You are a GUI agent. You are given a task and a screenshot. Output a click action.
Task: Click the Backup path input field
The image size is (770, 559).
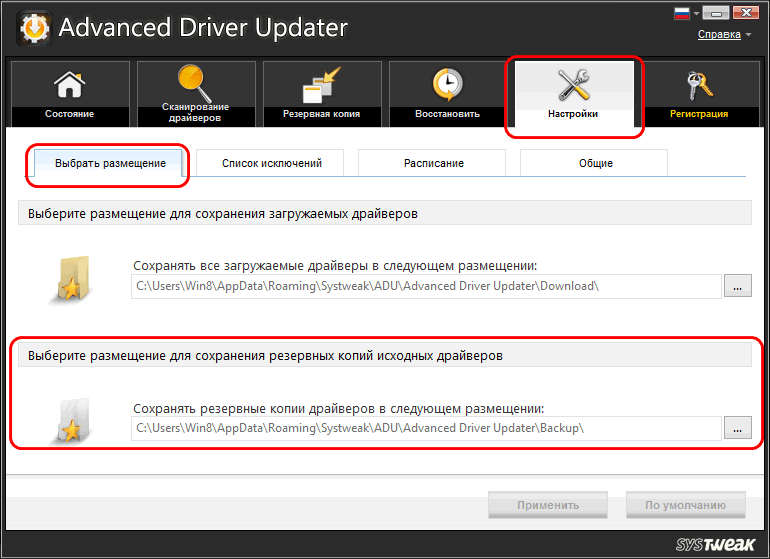(x=426, y=428)
